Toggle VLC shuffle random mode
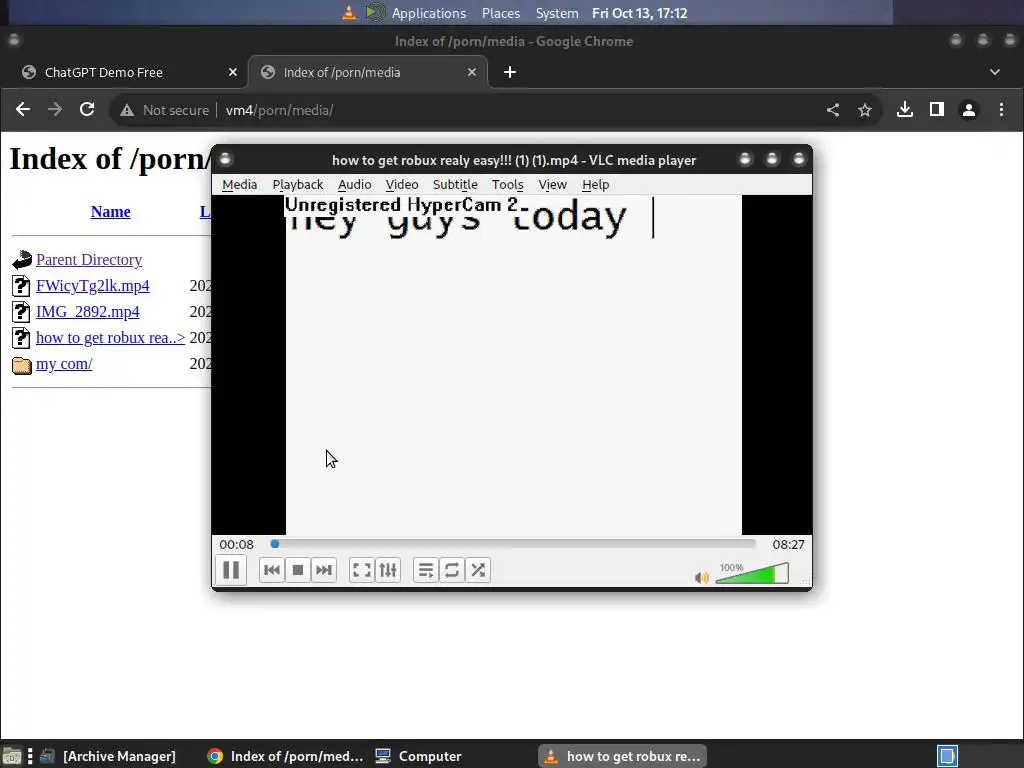Viewport: 1024px width, 768px height. 478,570
